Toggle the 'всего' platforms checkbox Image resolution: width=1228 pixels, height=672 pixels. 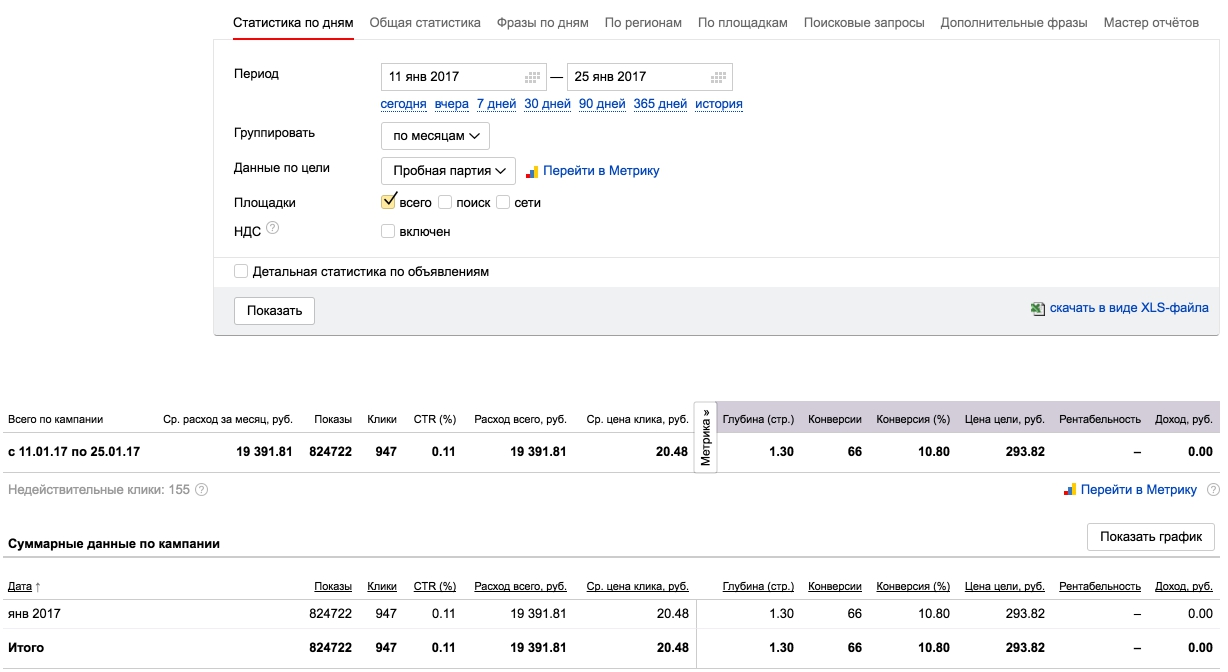[389, 202]
